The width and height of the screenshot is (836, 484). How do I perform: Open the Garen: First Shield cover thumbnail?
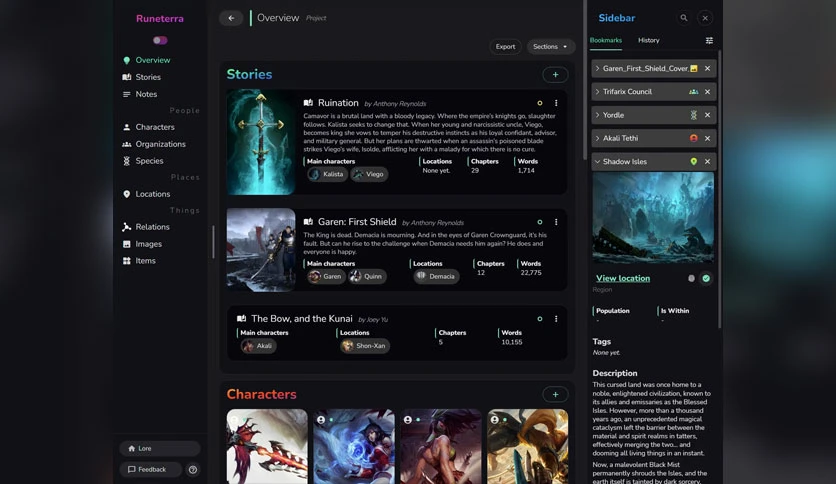pyautogui.click(x=261, y=250)
